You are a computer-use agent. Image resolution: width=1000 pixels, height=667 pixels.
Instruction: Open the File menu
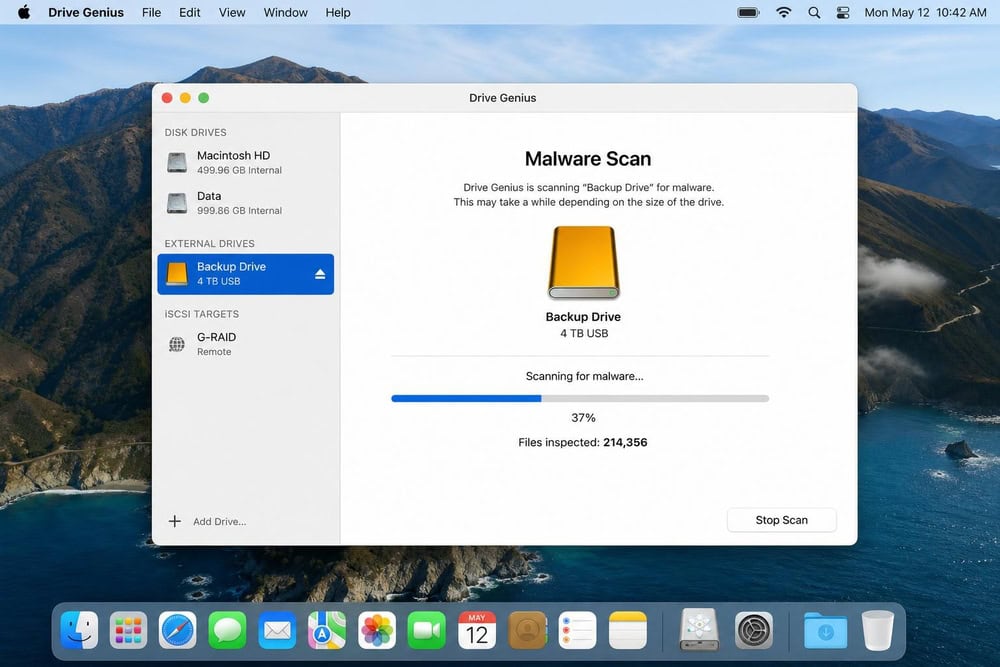coord(151,12)
